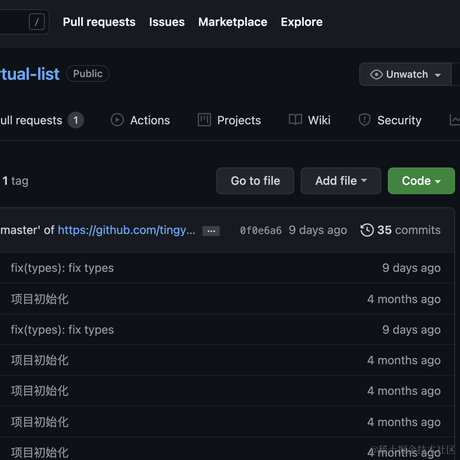Viewport: 460px width, 460px height.
Task: Click the commits history clock icon
Action: pos(367,230)
